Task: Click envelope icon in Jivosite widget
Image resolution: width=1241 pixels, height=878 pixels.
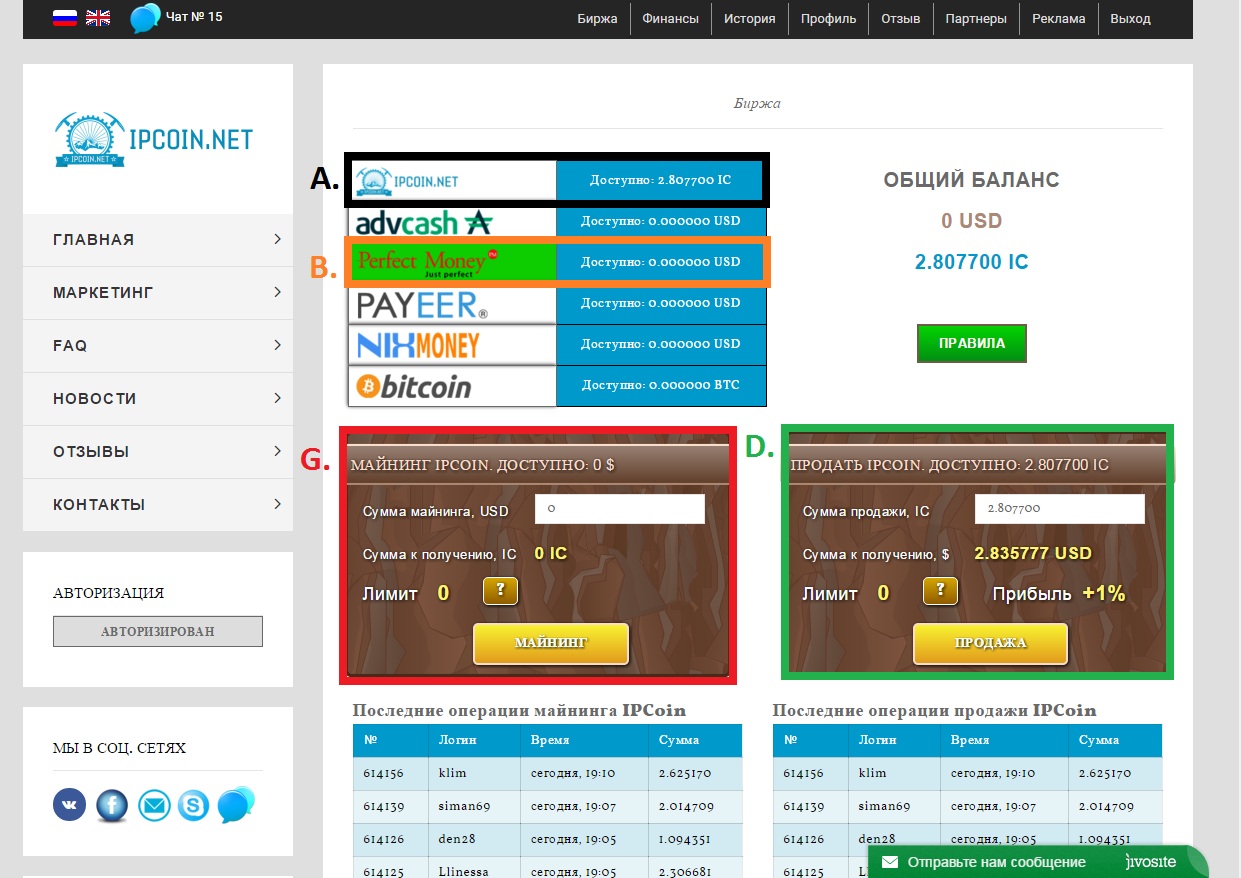Action: coord(889,862)
